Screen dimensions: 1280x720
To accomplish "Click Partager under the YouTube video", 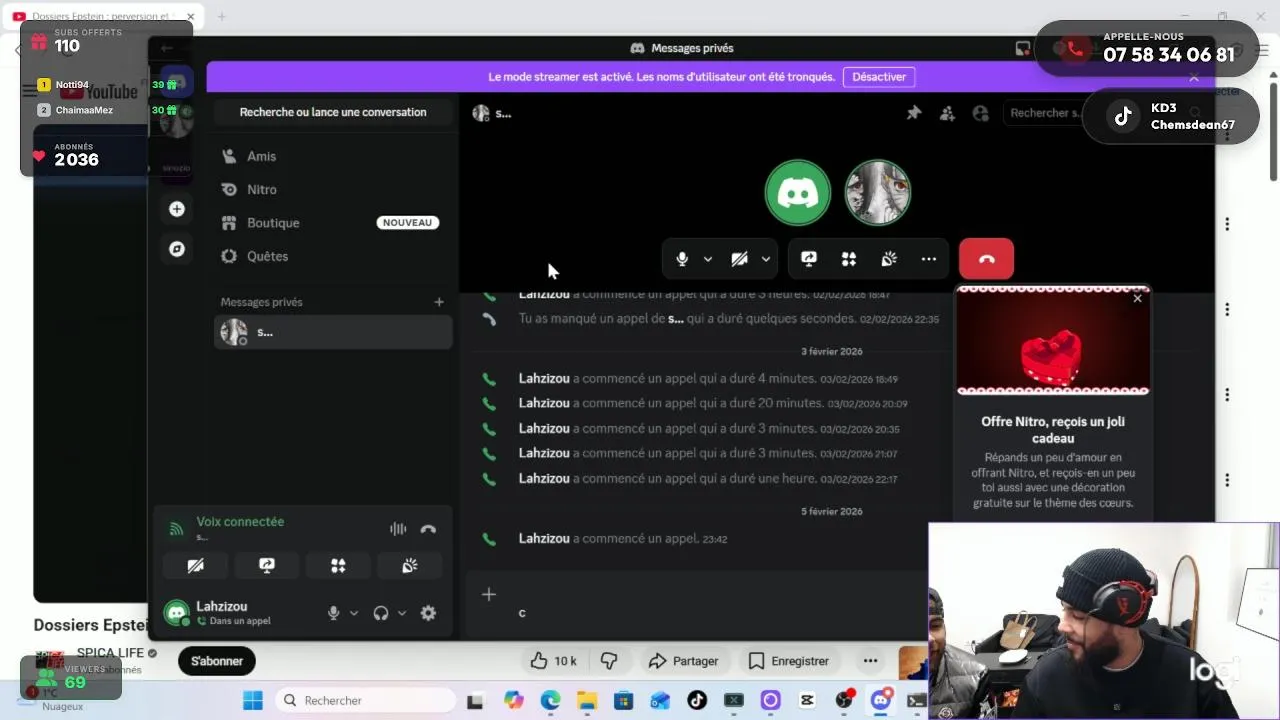I will tap(684, 661).
